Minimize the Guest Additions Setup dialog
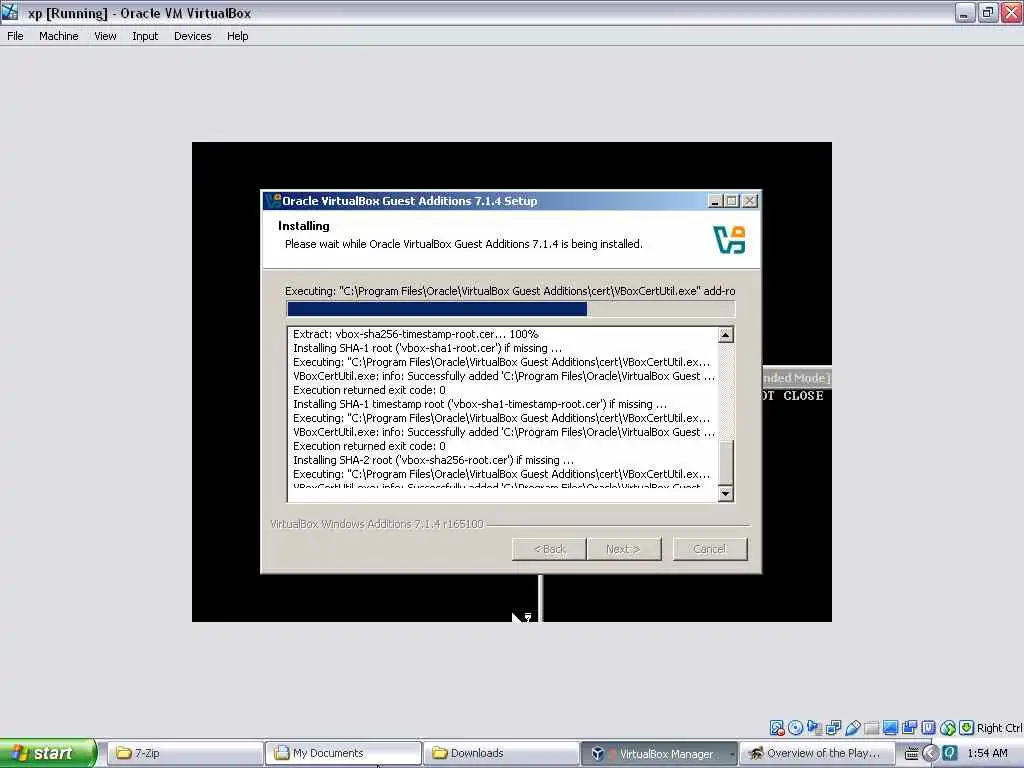The width and height of the screenshot is (1024, 768). click(715, 201)
